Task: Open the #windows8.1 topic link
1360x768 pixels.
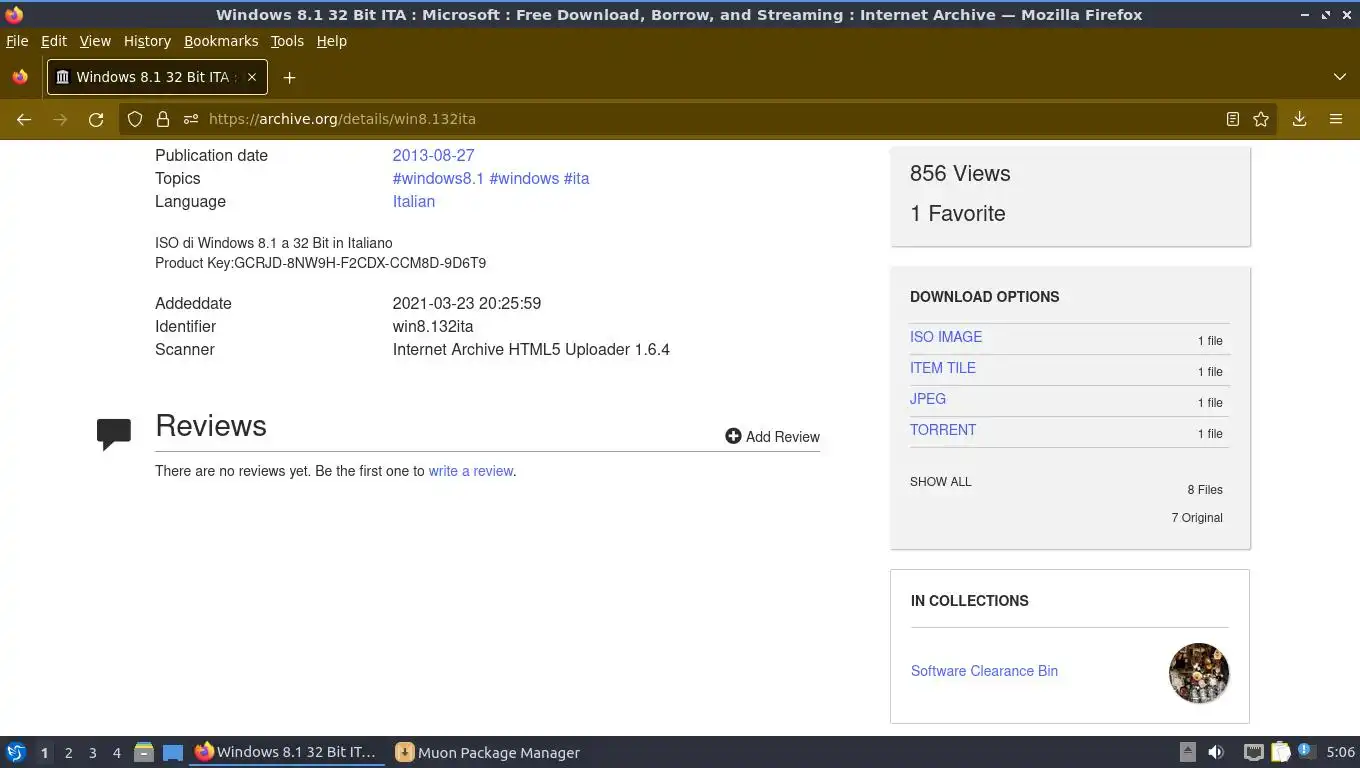Action: [438, 178]
